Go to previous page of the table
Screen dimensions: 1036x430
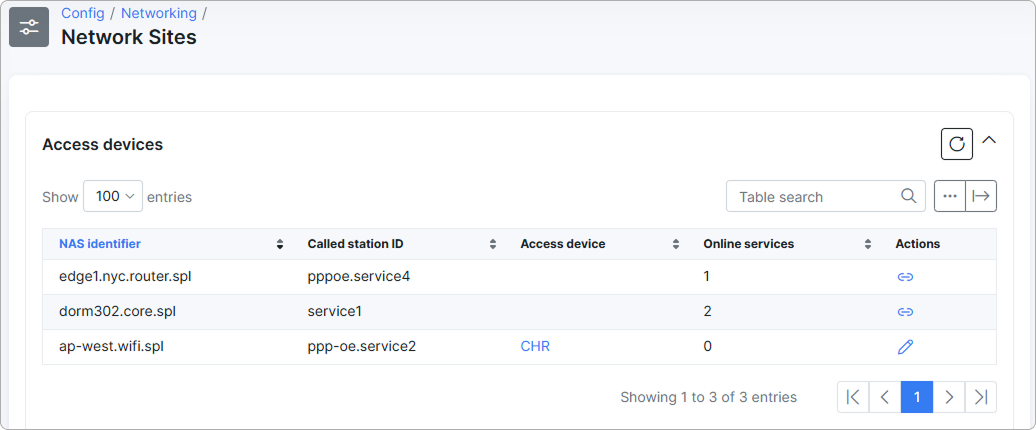tap(885, 397)
